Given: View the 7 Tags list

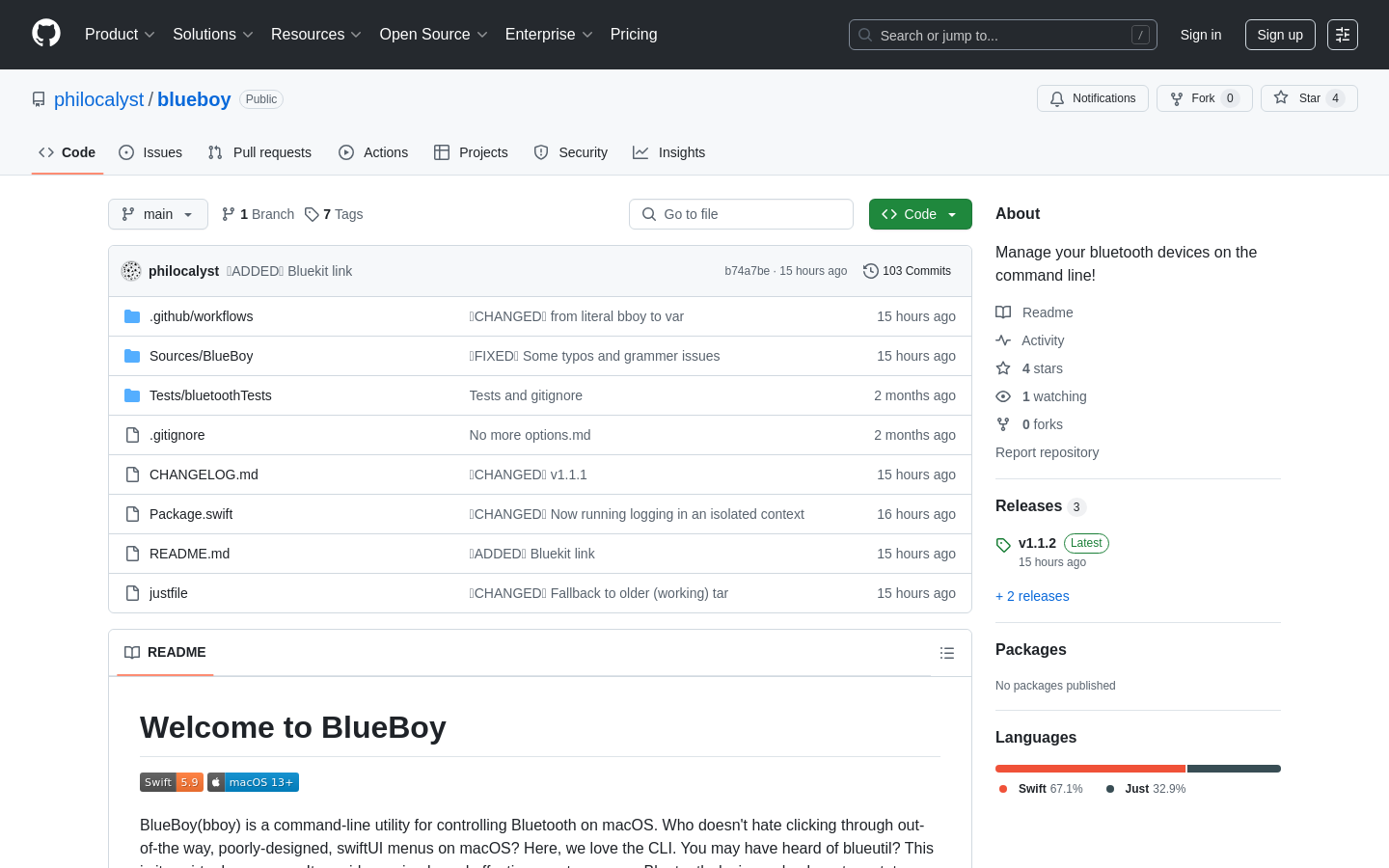Looking at the screenshot, I should coord(334,214).
